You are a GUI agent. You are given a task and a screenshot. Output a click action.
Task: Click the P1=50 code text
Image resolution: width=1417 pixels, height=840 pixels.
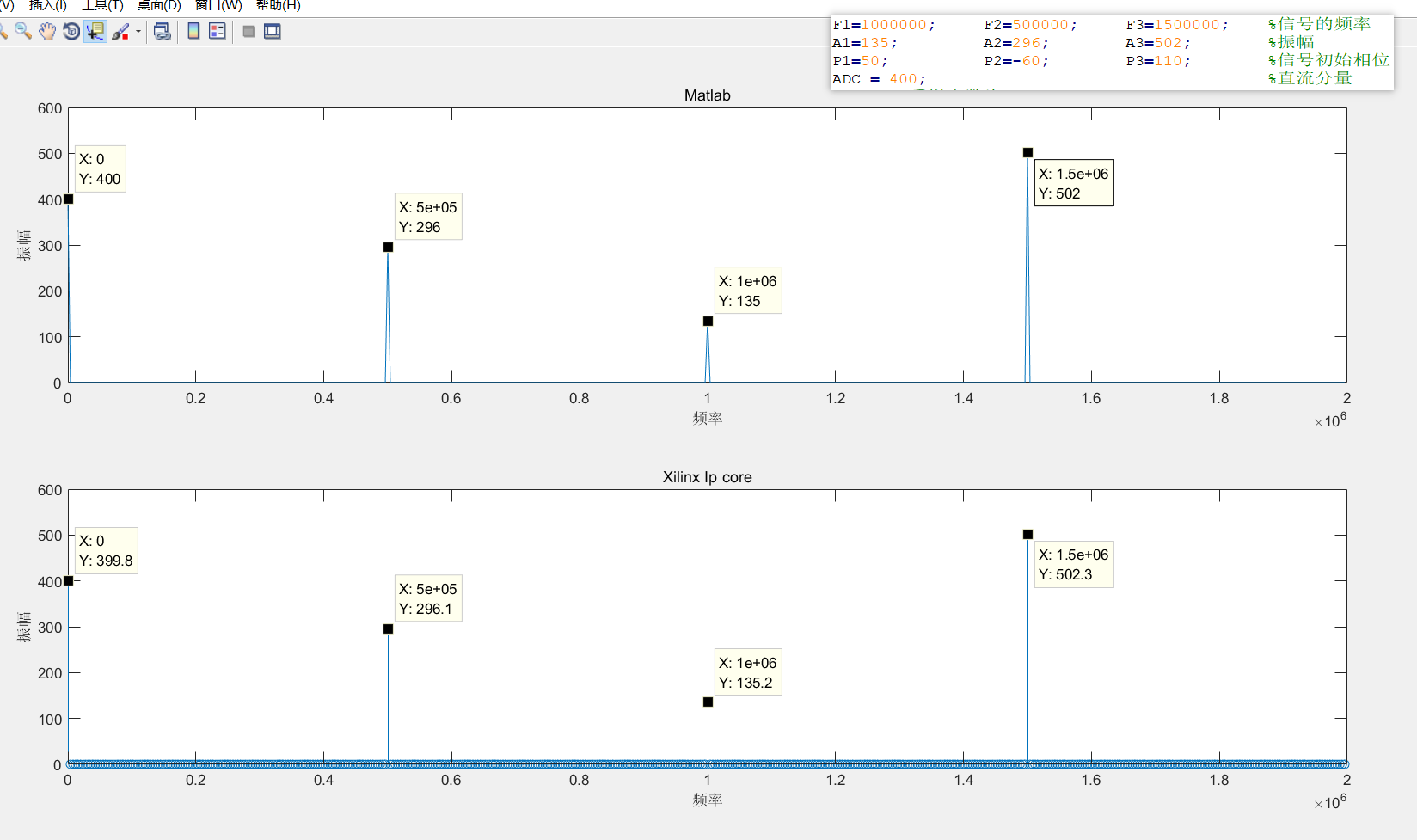pyautogui.click(x=860, y=61)
